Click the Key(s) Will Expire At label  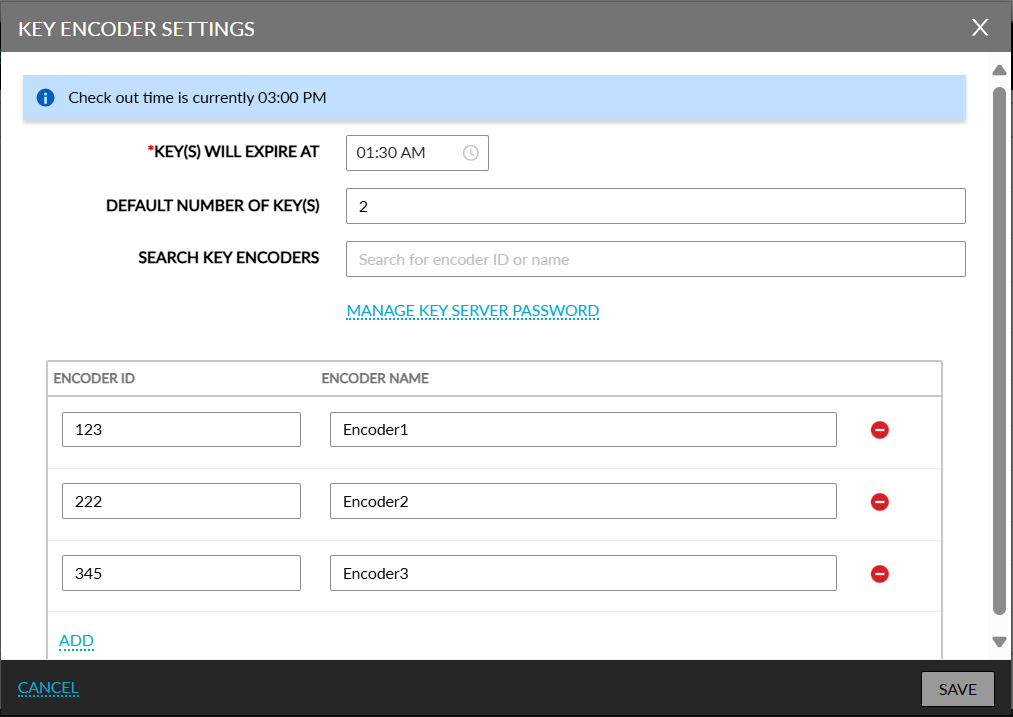tap(233, 152)
